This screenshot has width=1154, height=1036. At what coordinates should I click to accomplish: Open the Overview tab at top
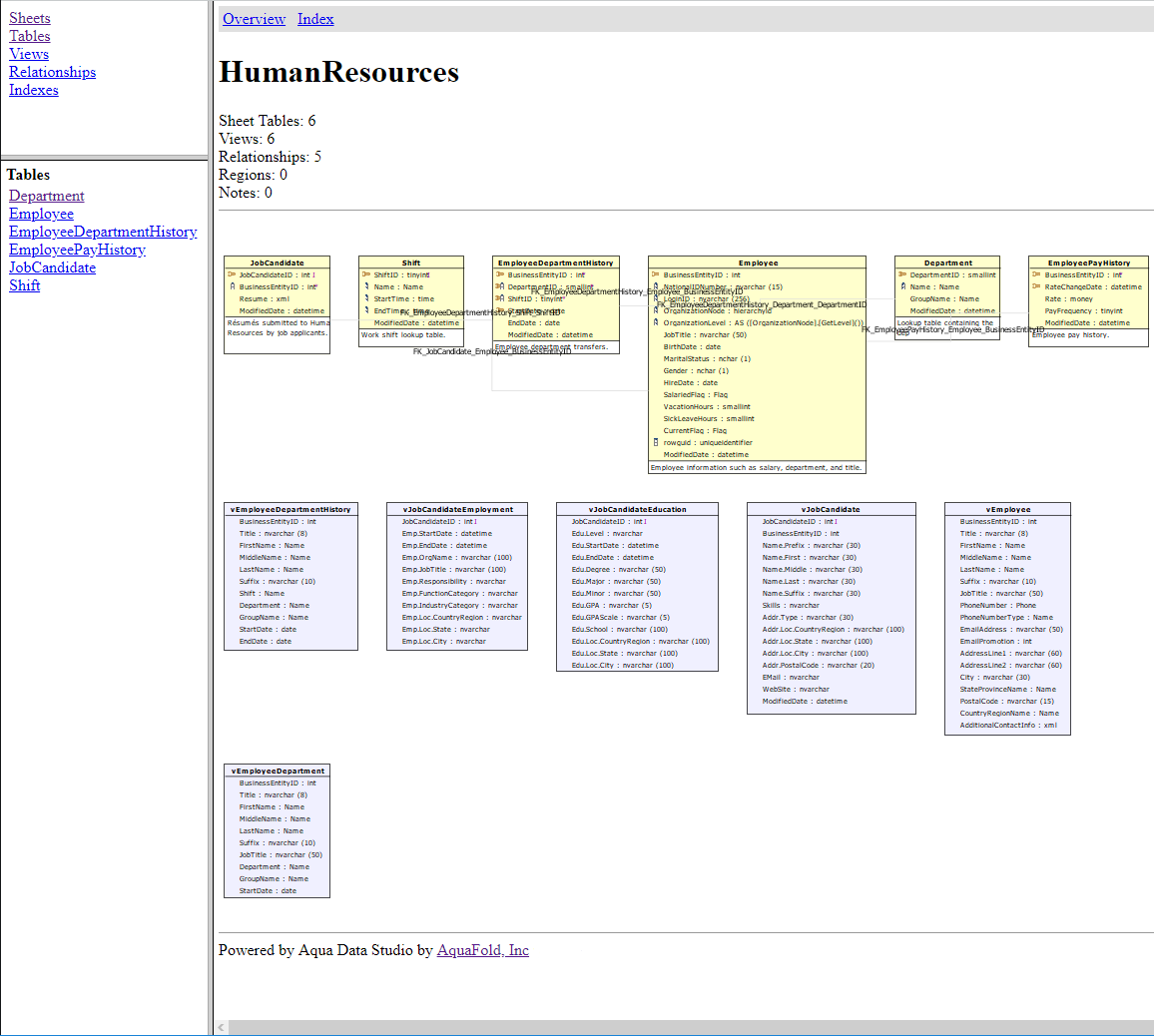pyautogui.click(x=254, y=19)
